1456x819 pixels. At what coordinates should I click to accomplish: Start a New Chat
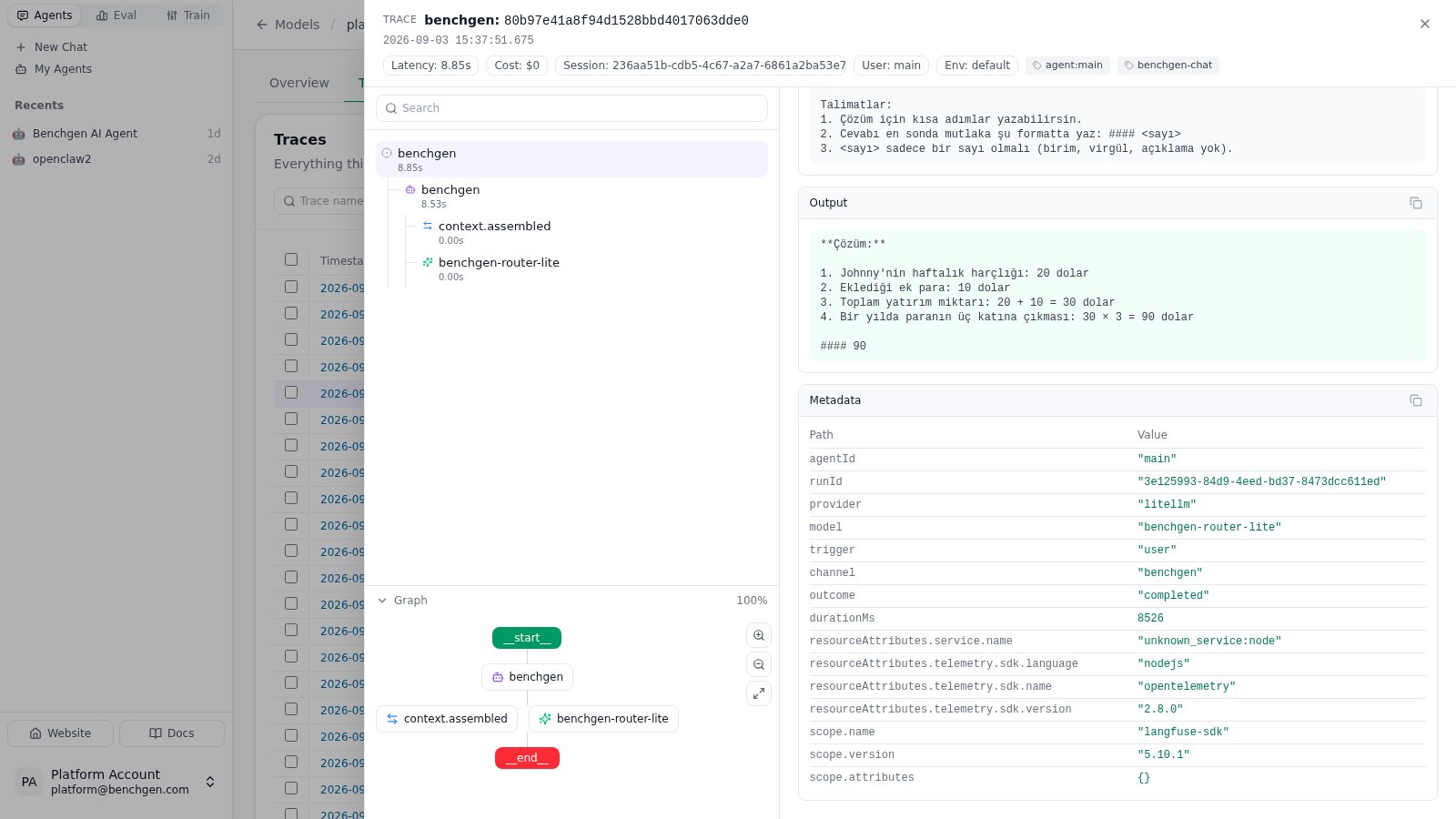click(x=52, y=47)
